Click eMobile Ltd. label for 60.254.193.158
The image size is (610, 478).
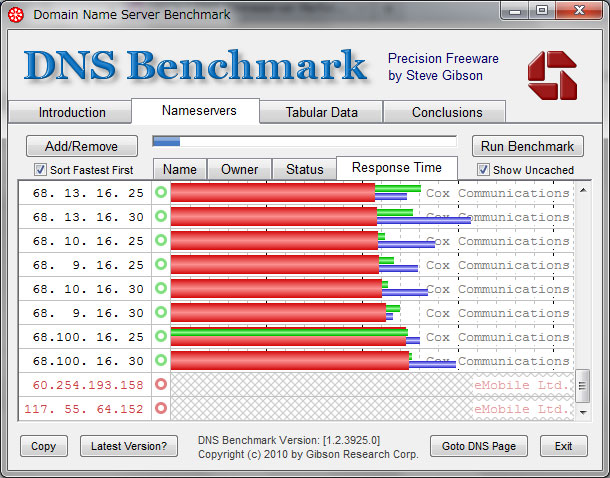pyautogui.click(x=521, y=385)
